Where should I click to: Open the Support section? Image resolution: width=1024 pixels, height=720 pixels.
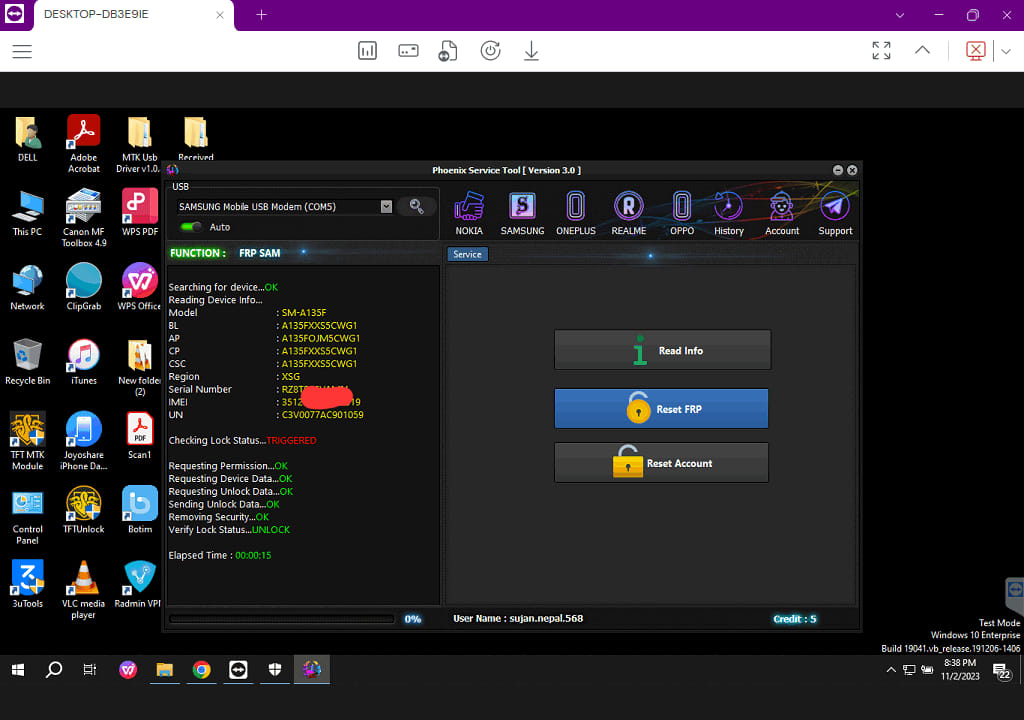(x=835, y=213)
